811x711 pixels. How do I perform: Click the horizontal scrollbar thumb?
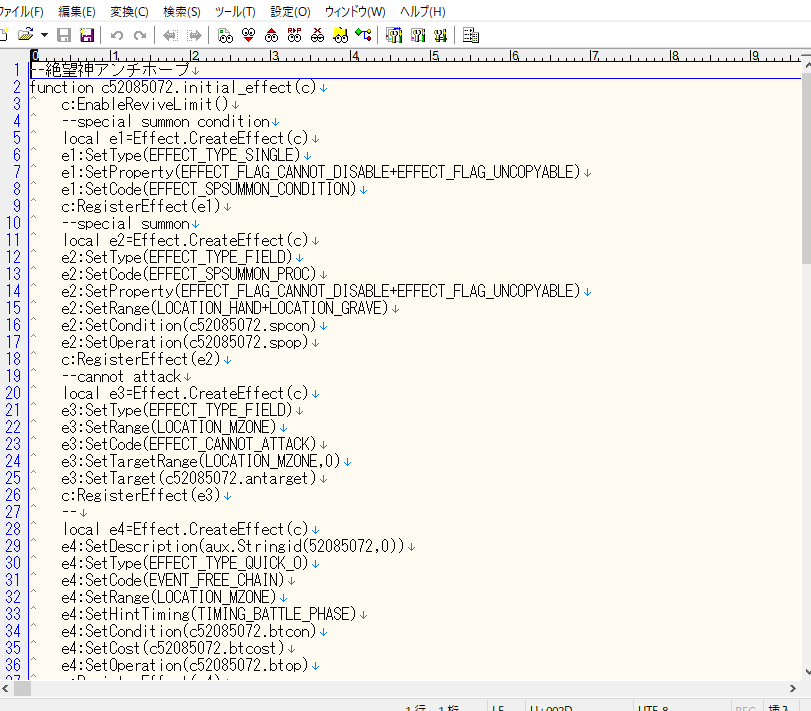pos(22,688)
